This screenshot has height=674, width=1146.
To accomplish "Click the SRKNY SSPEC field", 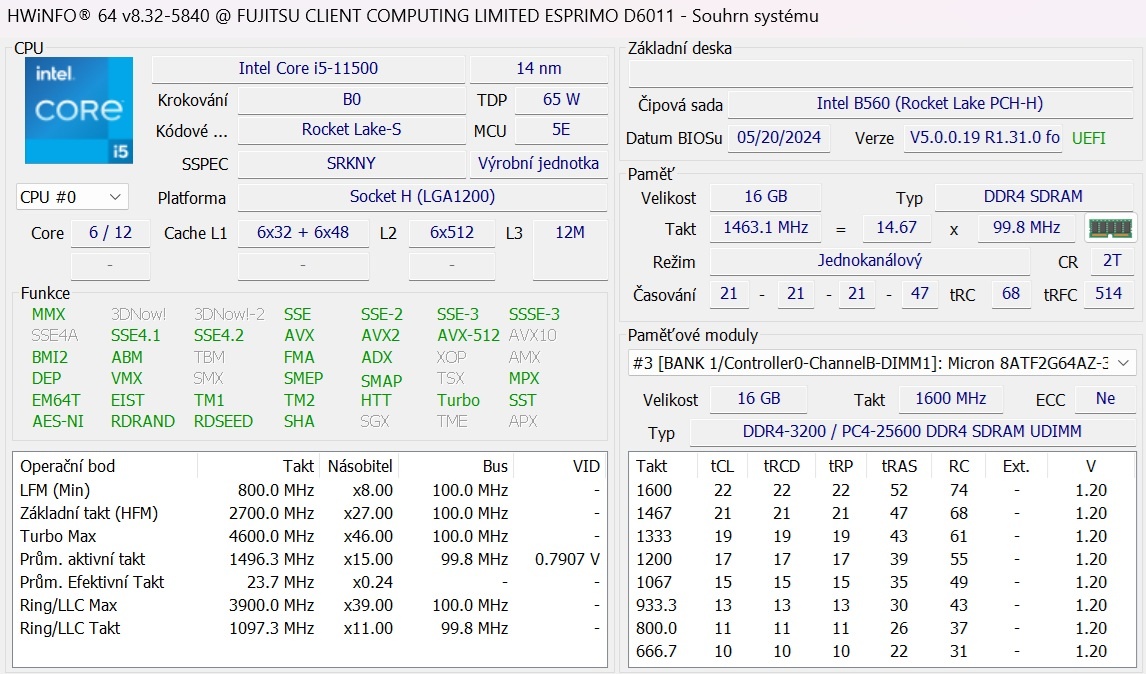I will (x=351, y=163).
